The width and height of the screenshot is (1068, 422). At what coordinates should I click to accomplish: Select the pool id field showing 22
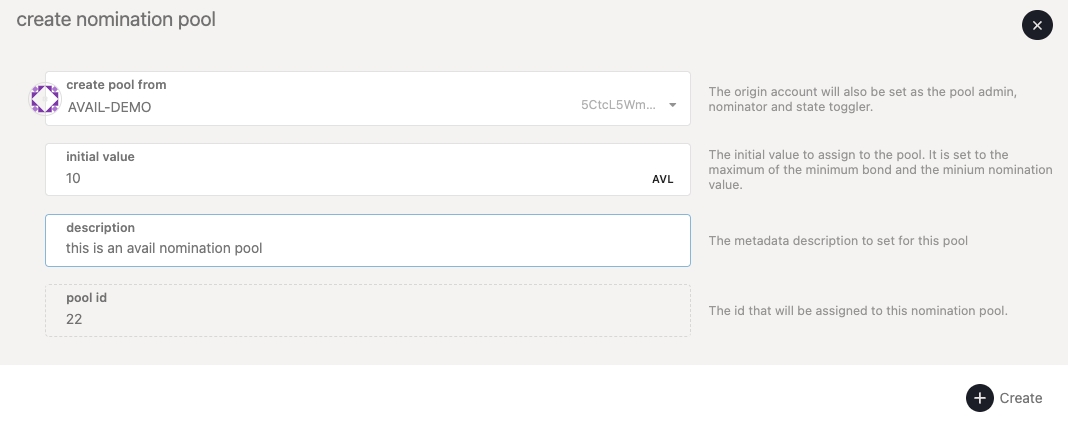click(366, 320)
